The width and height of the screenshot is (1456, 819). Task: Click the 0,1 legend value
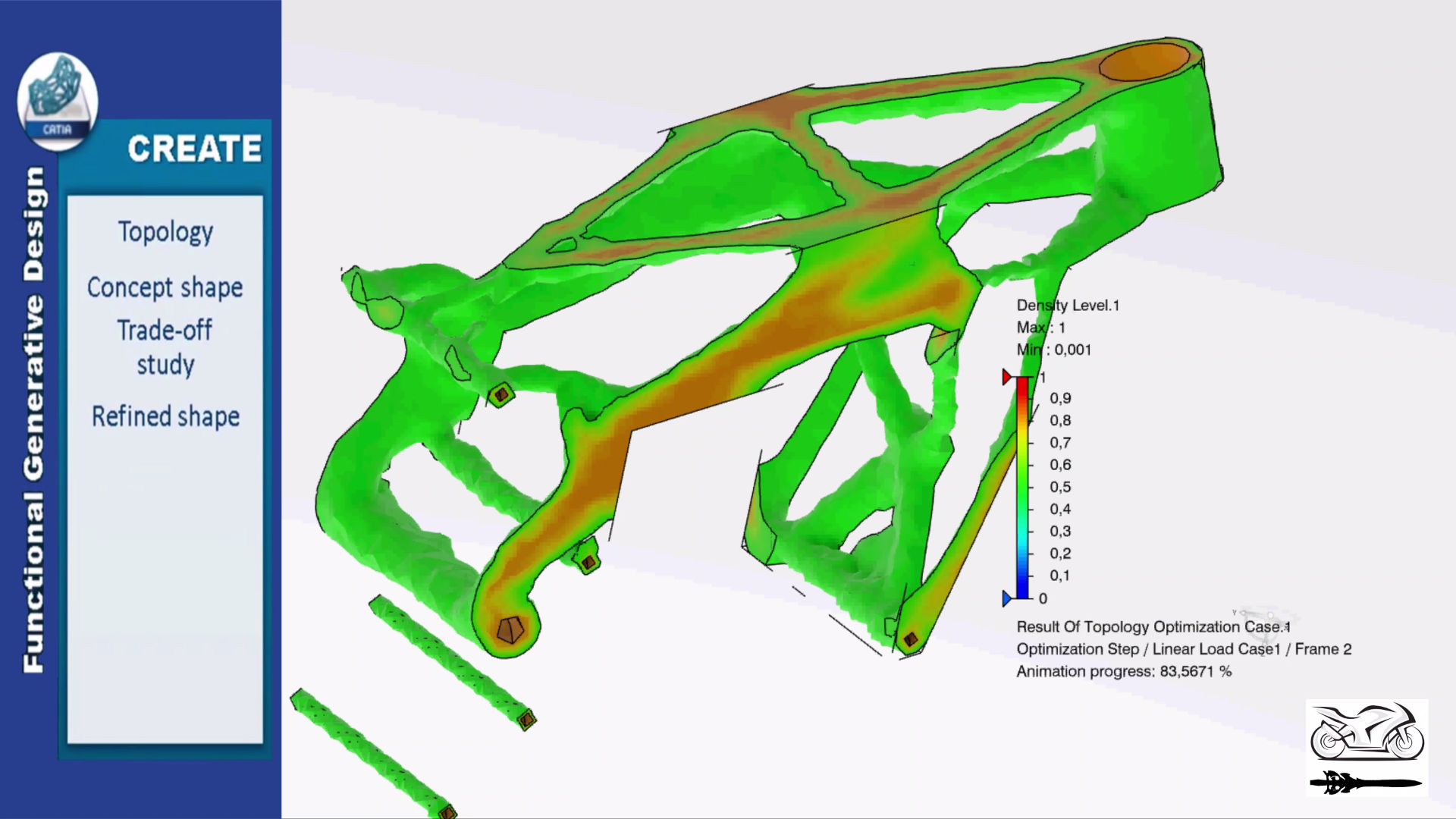pyautogui.click(x=1060, y=576)
